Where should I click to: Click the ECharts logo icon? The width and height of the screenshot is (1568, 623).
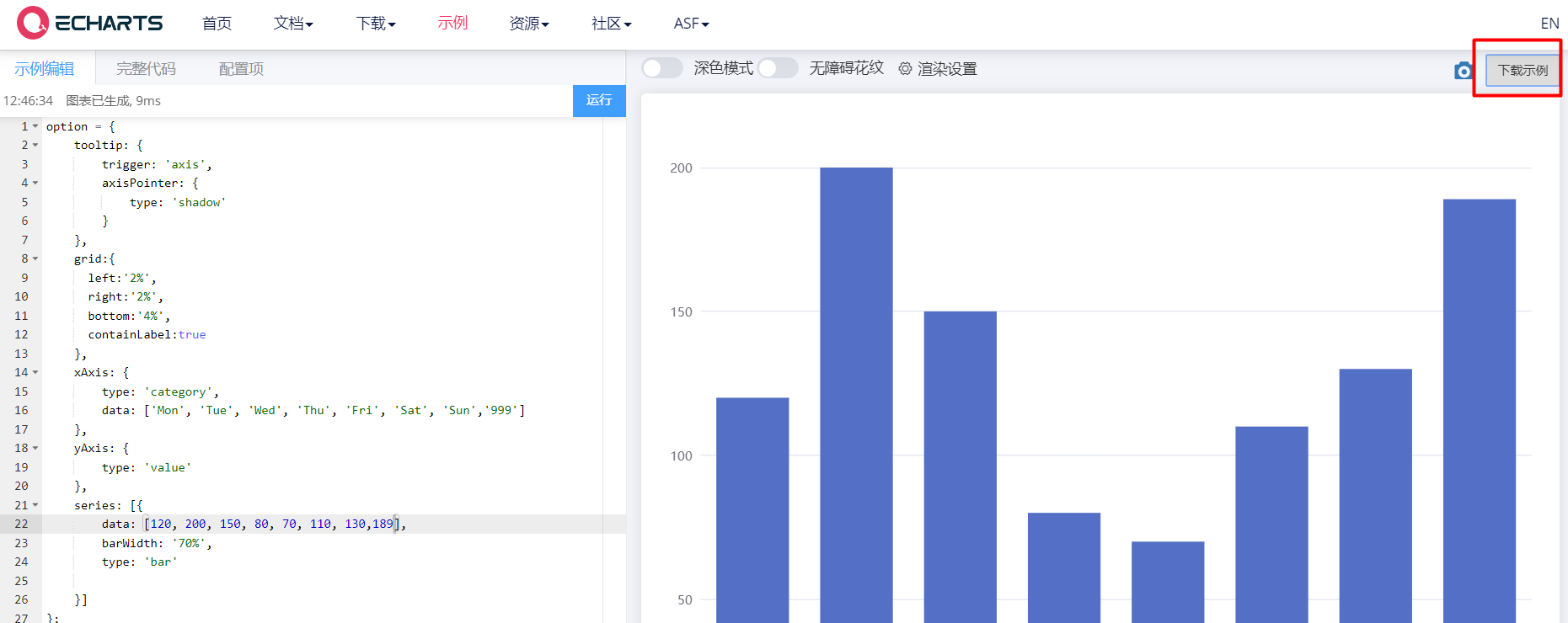[x=33, y=23]
